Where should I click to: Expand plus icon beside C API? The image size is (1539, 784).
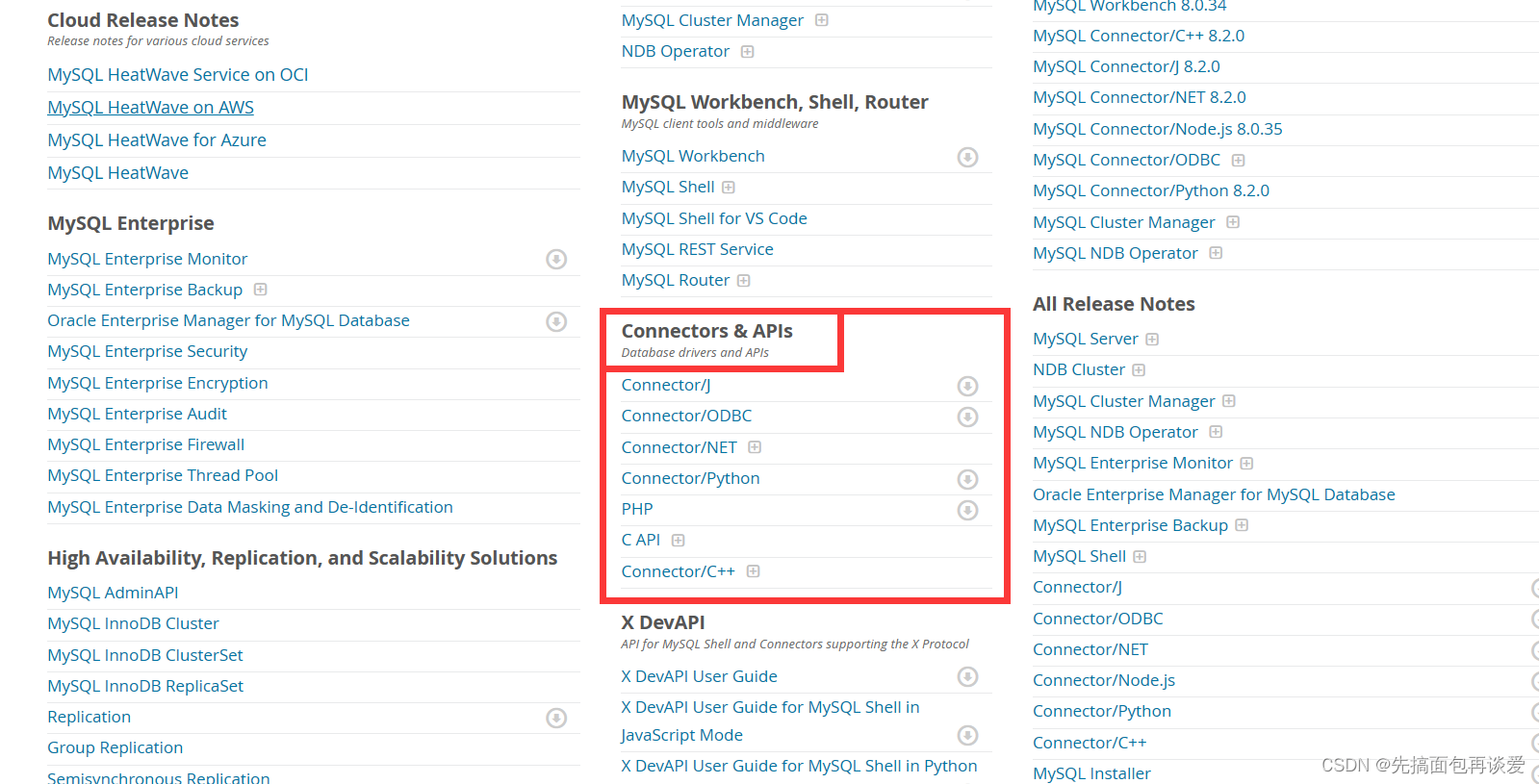click(679, 541)
